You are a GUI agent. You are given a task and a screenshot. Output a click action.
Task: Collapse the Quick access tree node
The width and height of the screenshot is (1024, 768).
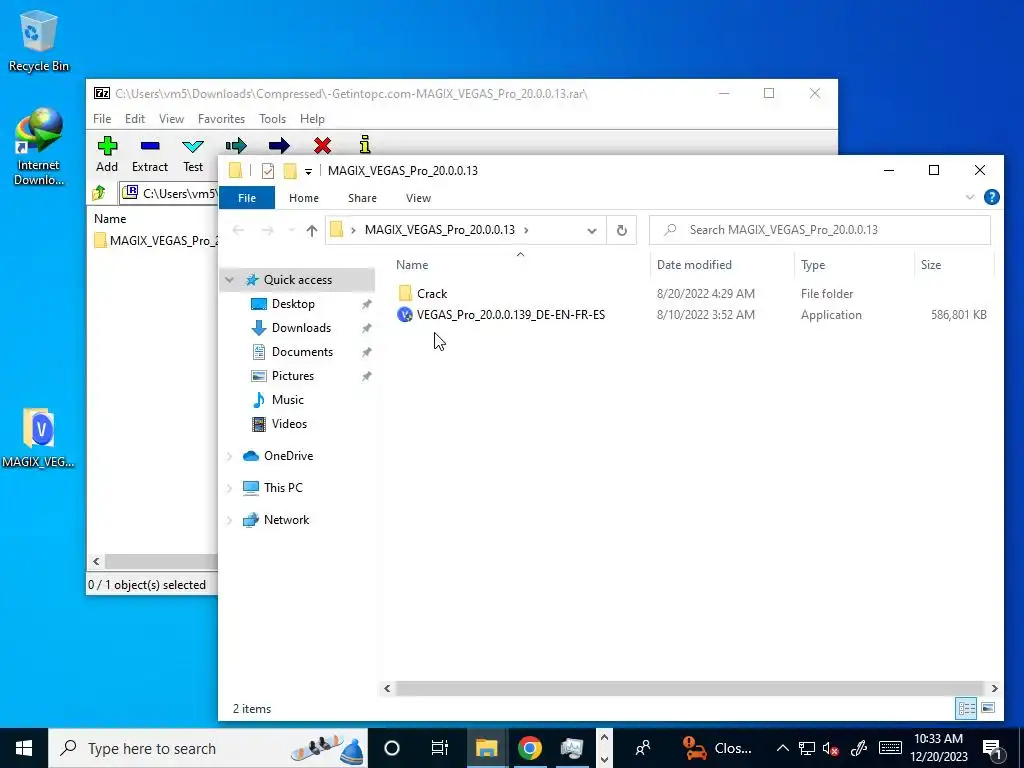click(229, 280)
